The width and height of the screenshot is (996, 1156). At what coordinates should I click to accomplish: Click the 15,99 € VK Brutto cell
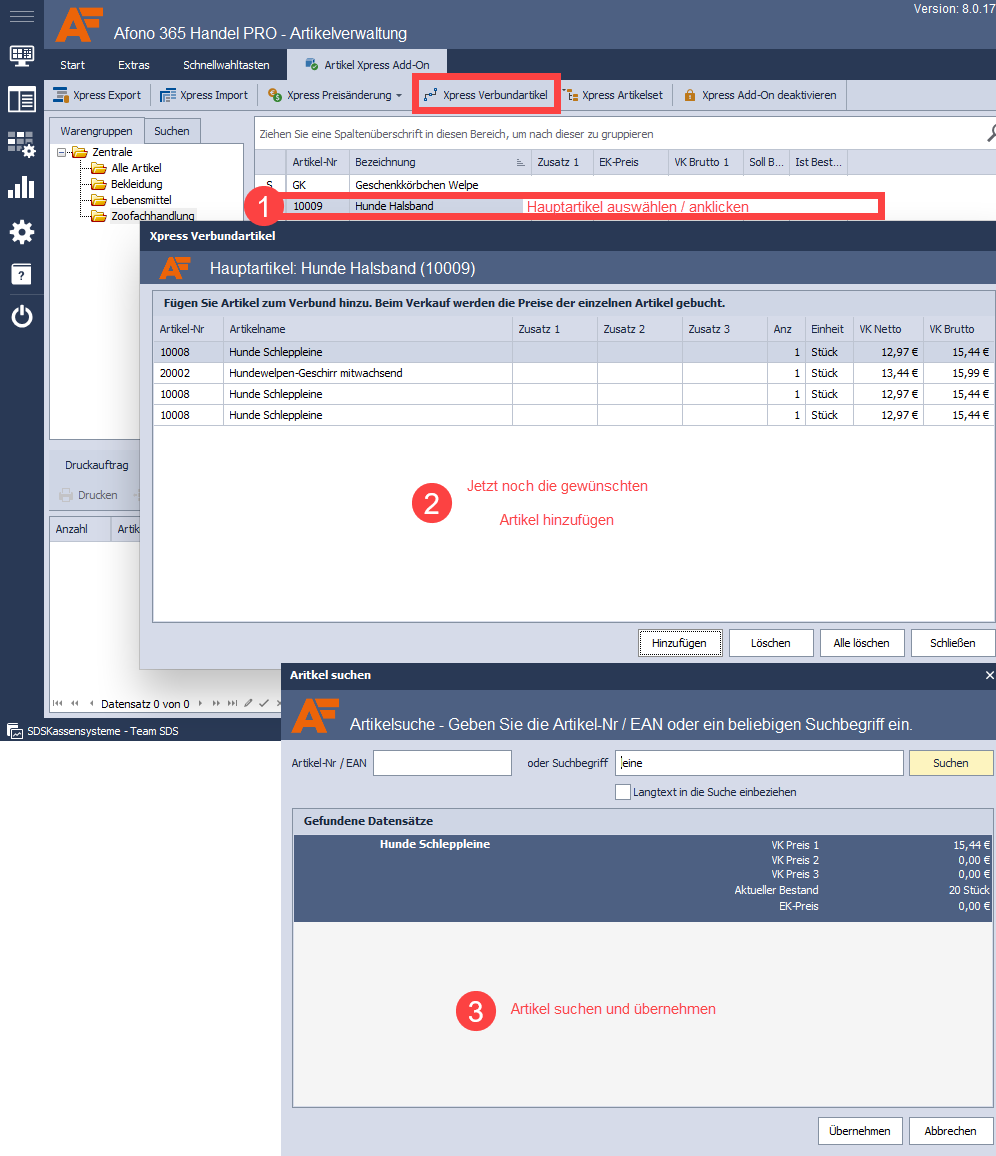point(958,373)
